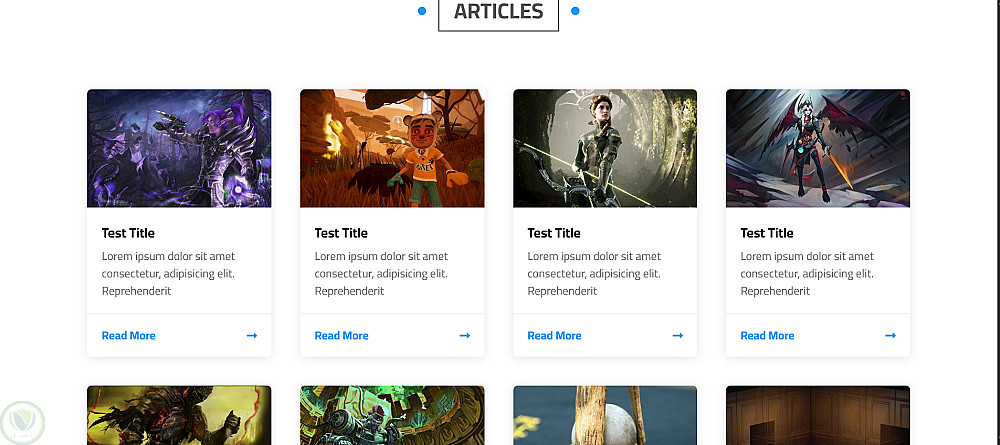Image resolution: width=1000 pixels, height=445 pixels.
Task: Open the dark armored knight thumbnail
Action: [179, 415]
